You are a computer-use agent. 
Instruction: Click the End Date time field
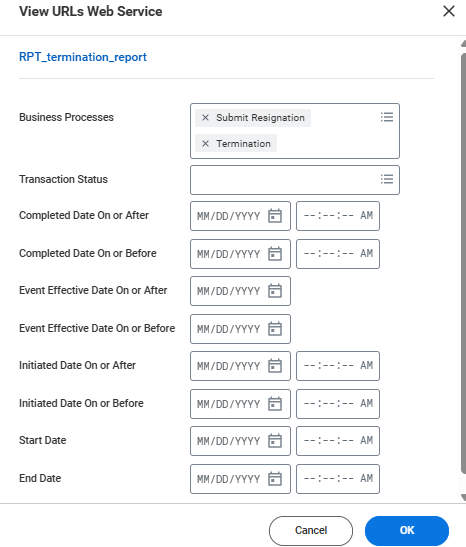338,479
